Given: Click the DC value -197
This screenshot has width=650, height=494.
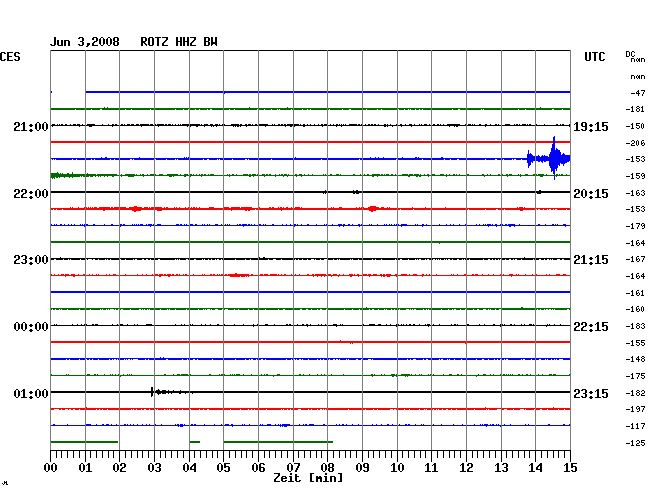Looking at the screenshot, I should coord(635,409).
